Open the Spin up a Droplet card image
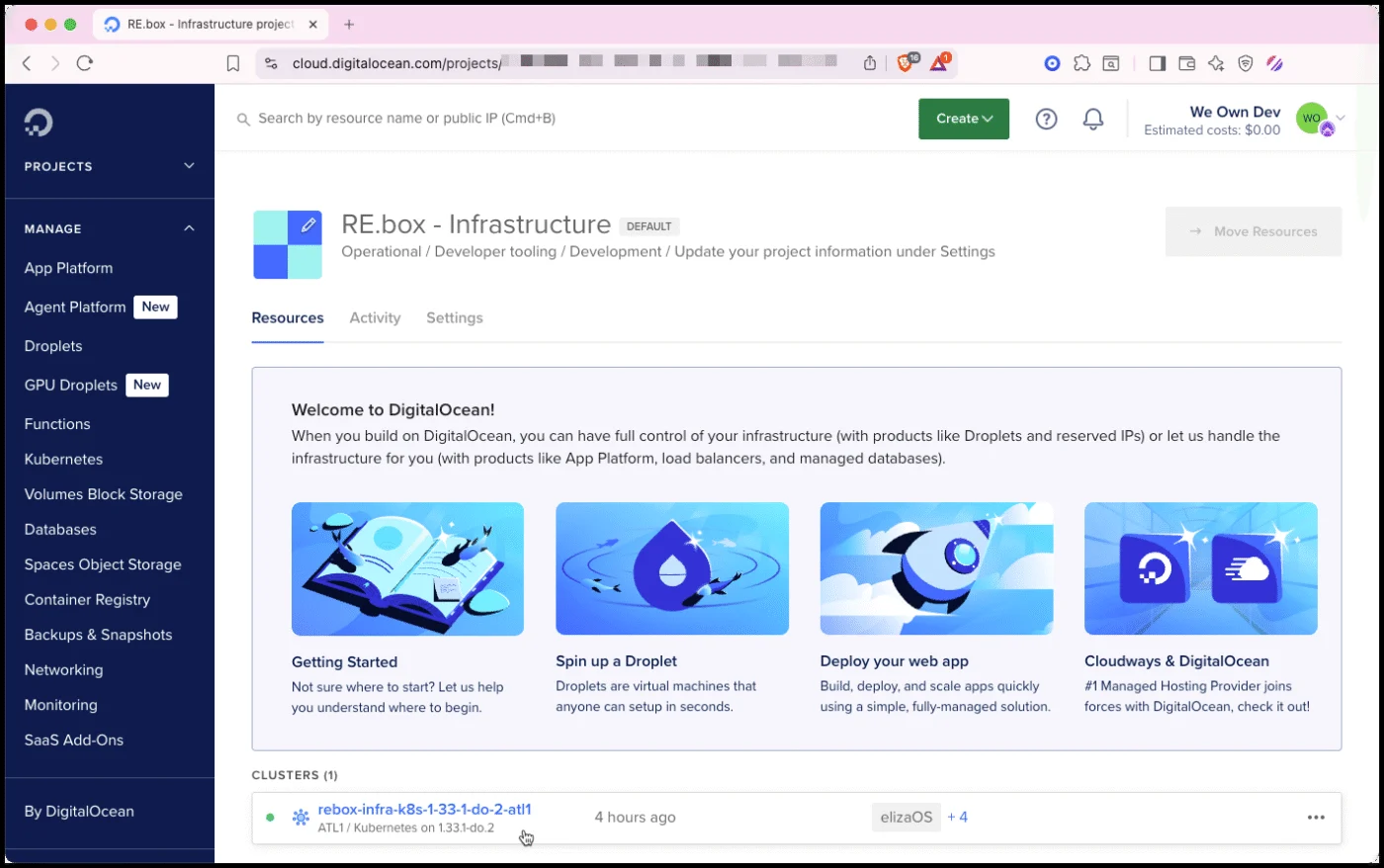Image resolution: width=1384 pixels, height=868 pixels. pyautogui.click(x=672, y=568)
